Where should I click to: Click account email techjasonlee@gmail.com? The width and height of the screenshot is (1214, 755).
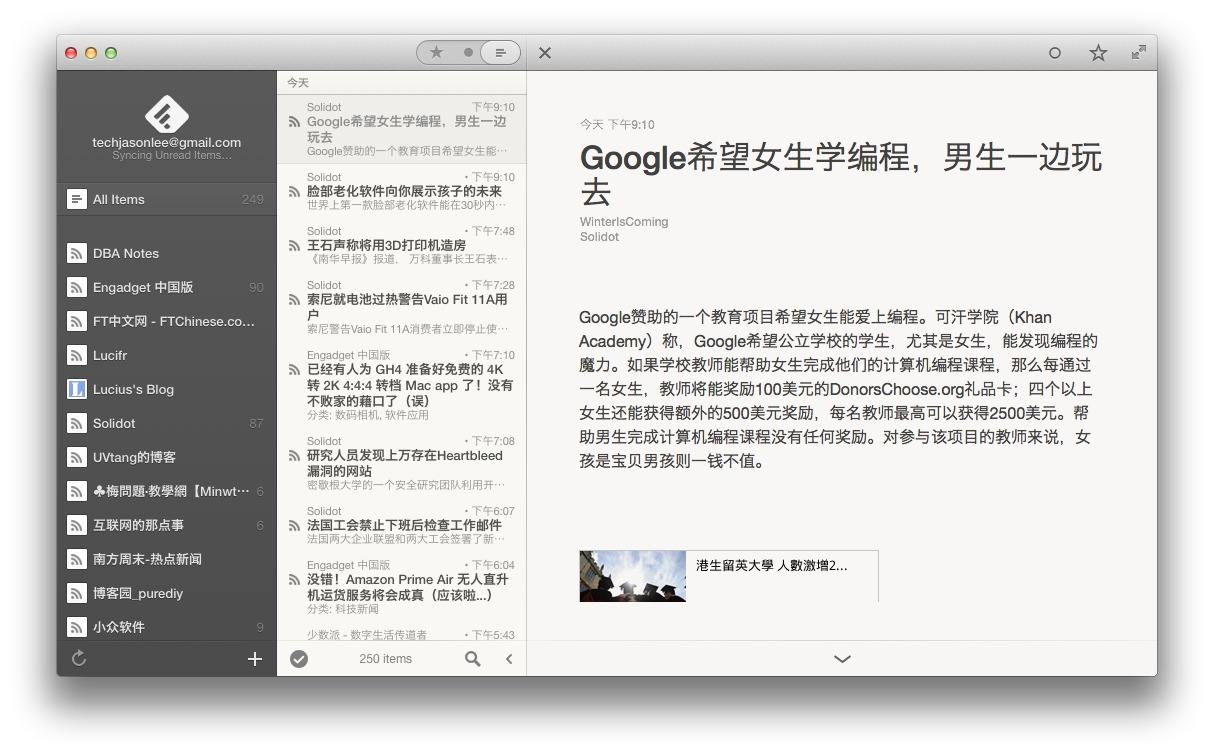[167, 142]
